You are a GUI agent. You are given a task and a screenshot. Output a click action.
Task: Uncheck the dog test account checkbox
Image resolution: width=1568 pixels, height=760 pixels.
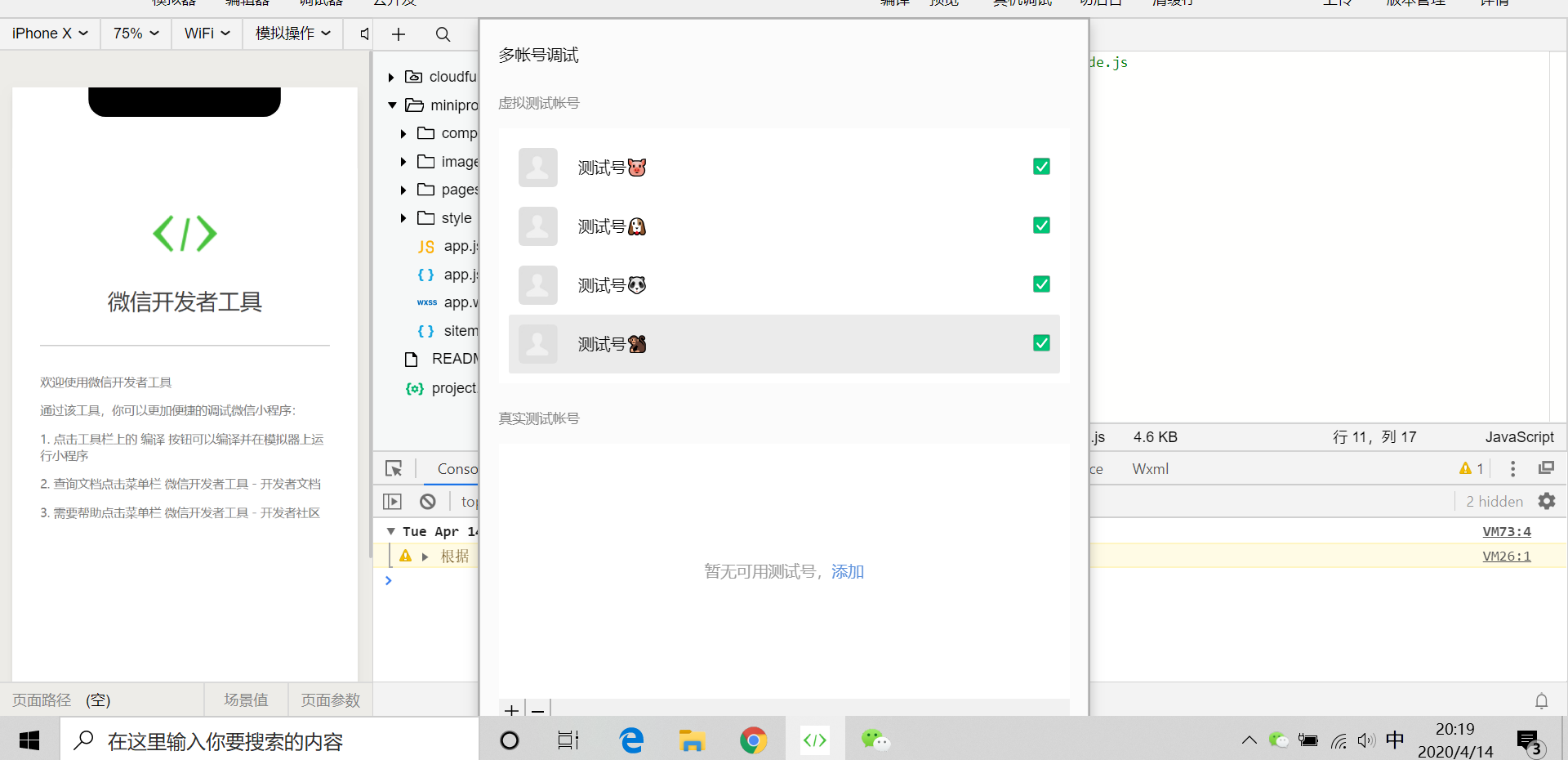(1041, 226)
